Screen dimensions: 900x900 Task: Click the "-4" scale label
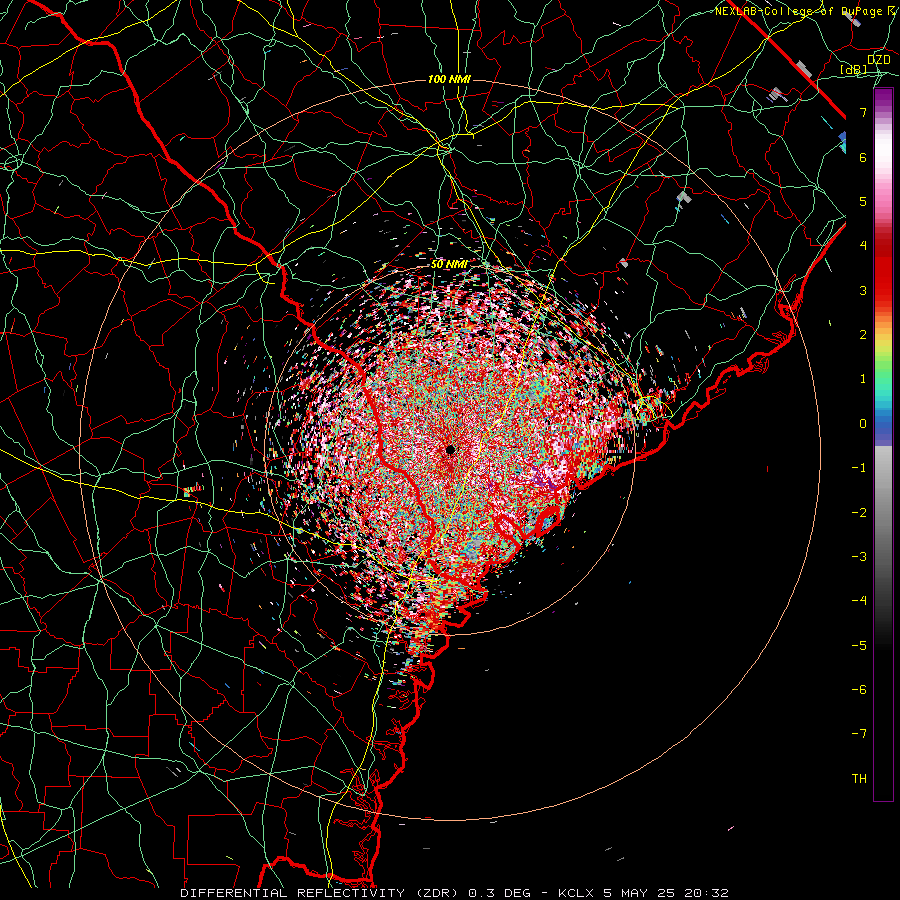pos(859,601)
